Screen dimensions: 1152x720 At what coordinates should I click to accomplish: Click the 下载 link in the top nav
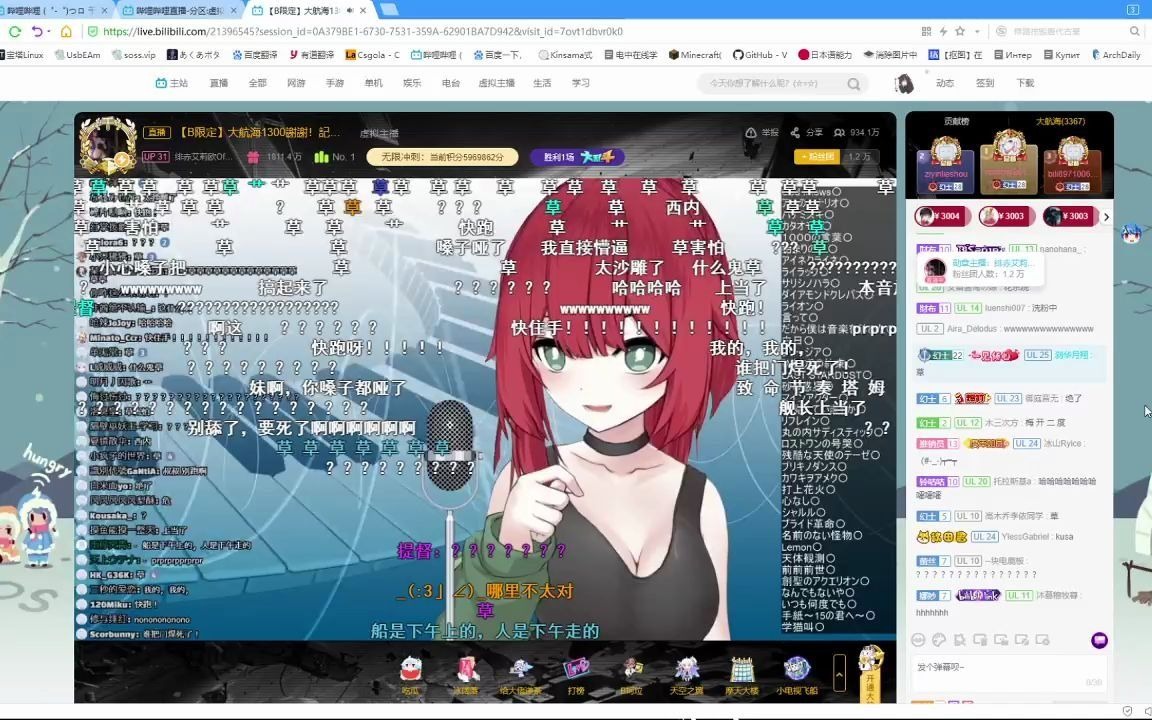[1025, 83]
